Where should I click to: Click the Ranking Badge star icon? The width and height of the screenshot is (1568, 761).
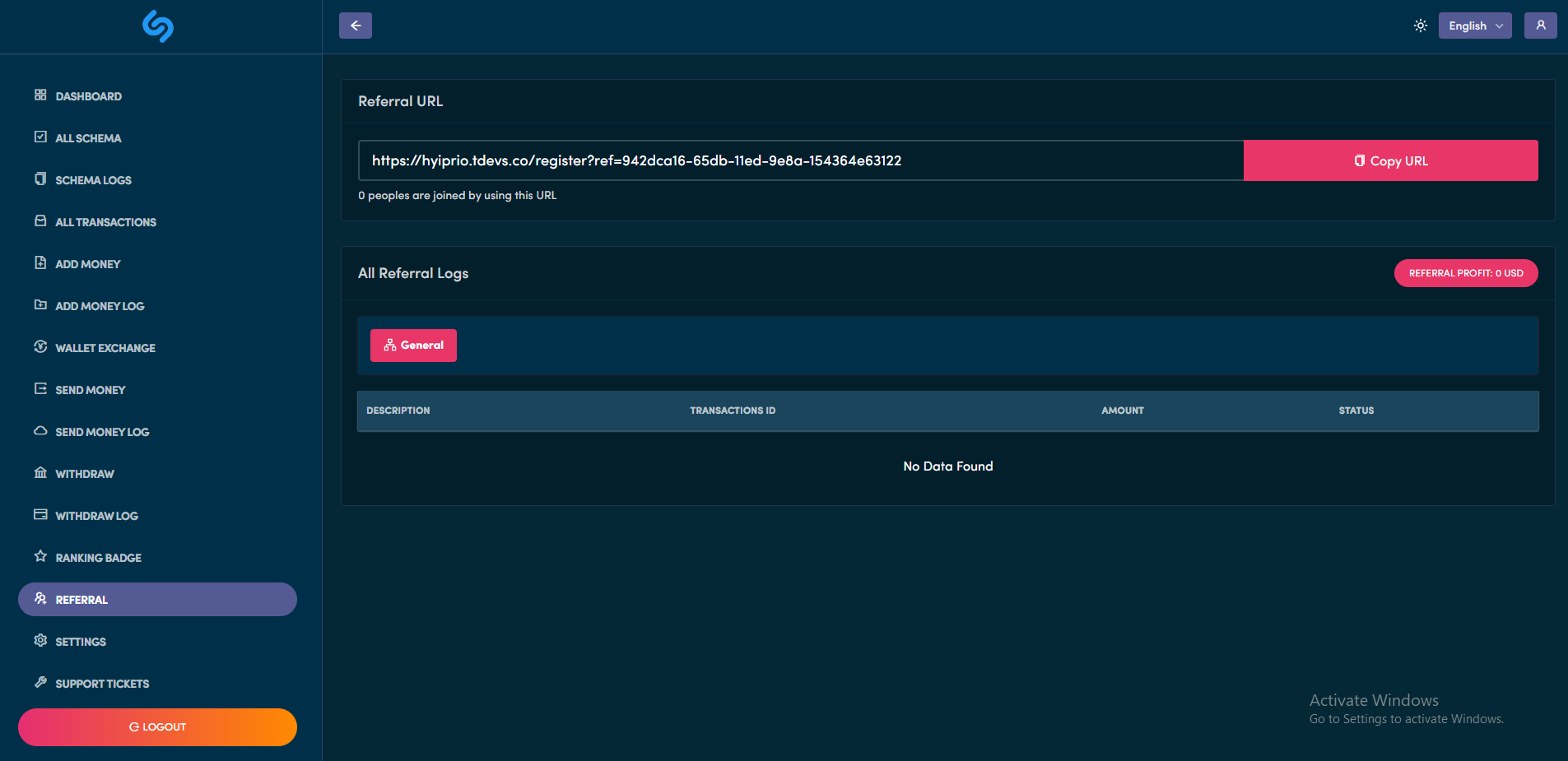point(40,557)
